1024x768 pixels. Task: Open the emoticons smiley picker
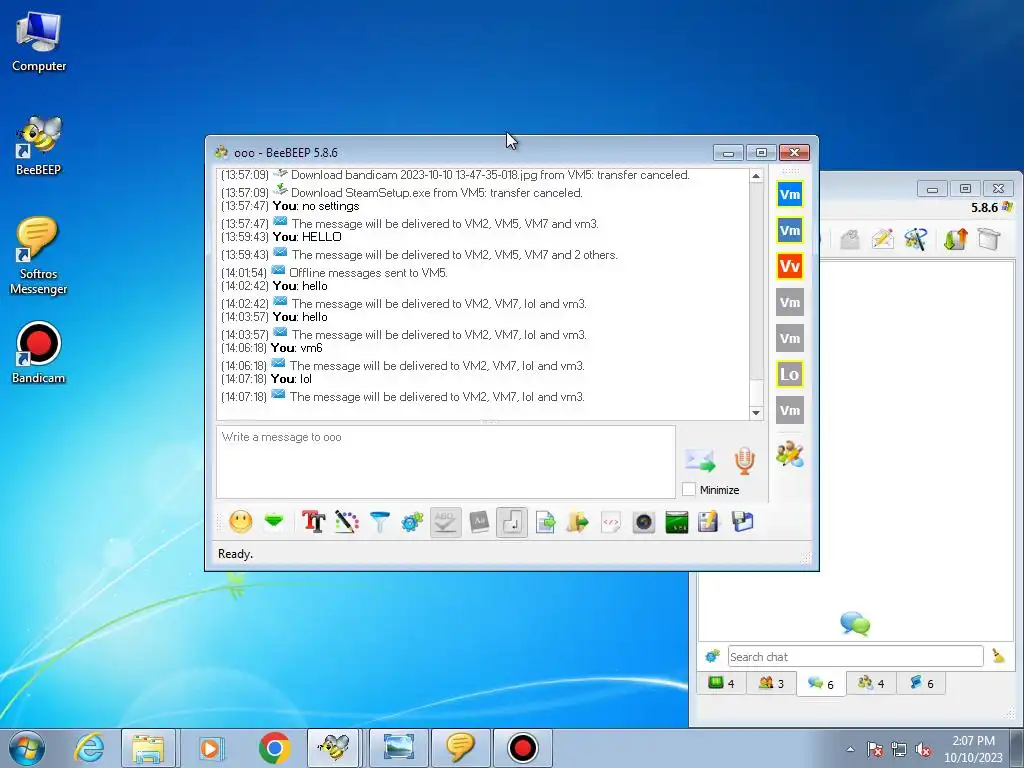tap(240, 522)
